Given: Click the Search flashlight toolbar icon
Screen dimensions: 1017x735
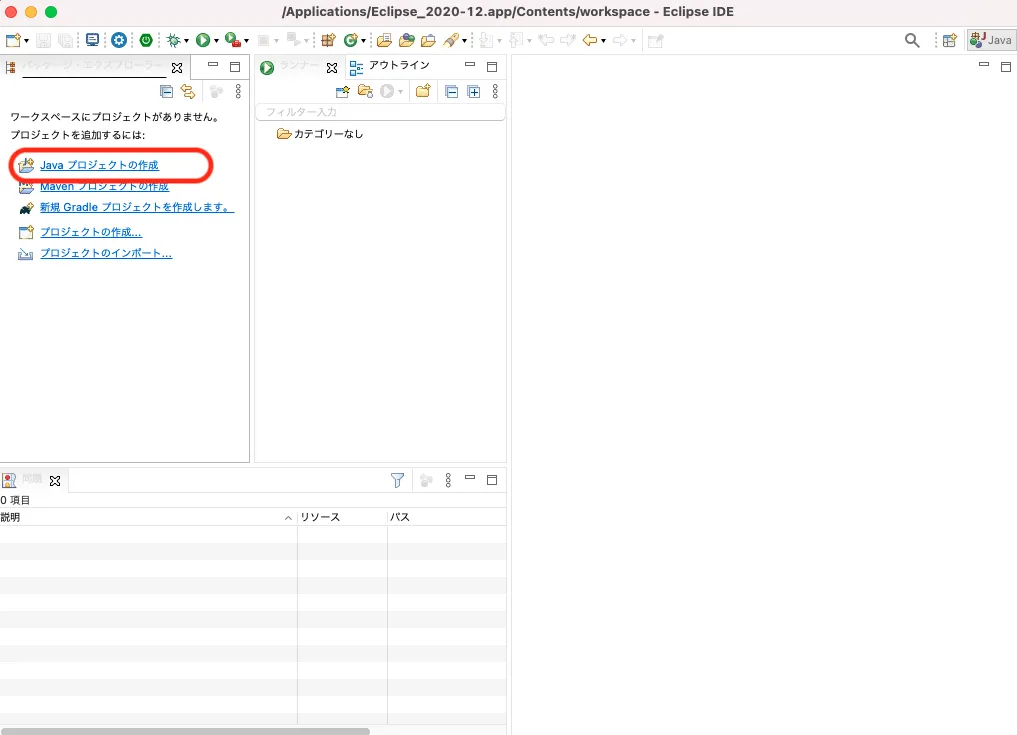Looking at the screenshot, I should tap(451, 40).
